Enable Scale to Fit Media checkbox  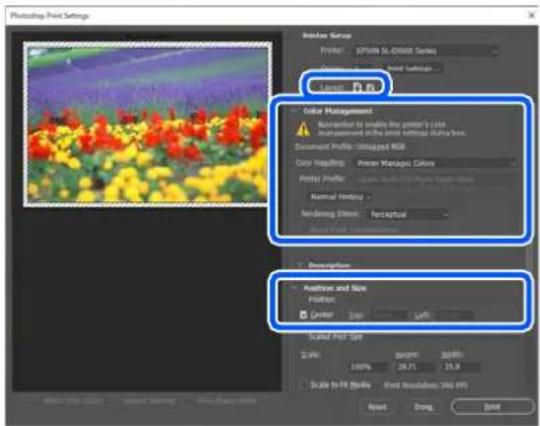tap(304, 385)
